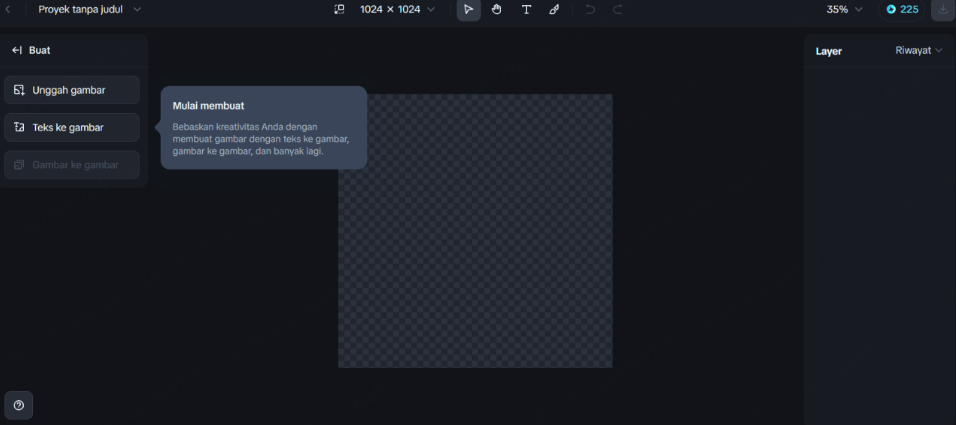Open the help question mark button
This screenshot has height=425, width=956.
[18, 405]
